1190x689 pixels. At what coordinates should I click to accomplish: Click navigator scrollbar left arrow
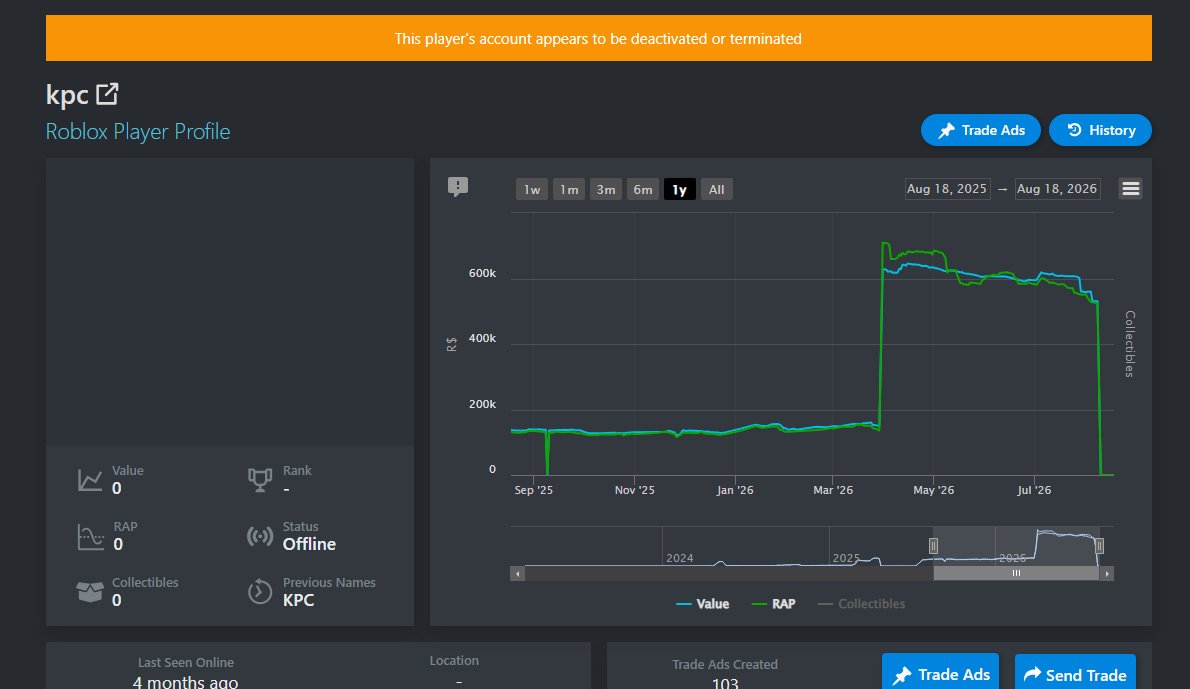pyautogui.click(x=518, y=574)
